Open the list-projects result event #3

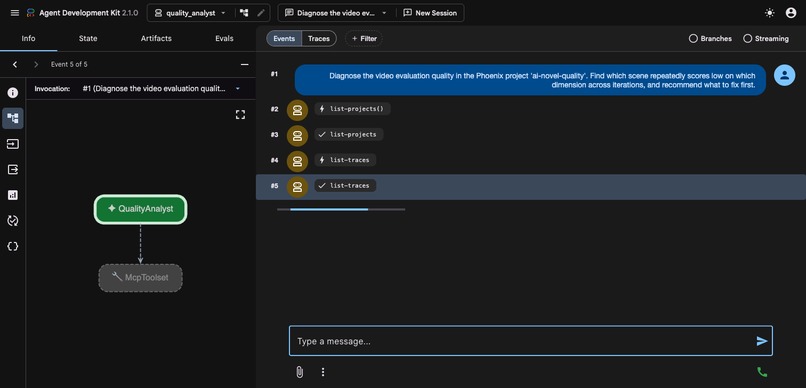(x=349, y=135)
